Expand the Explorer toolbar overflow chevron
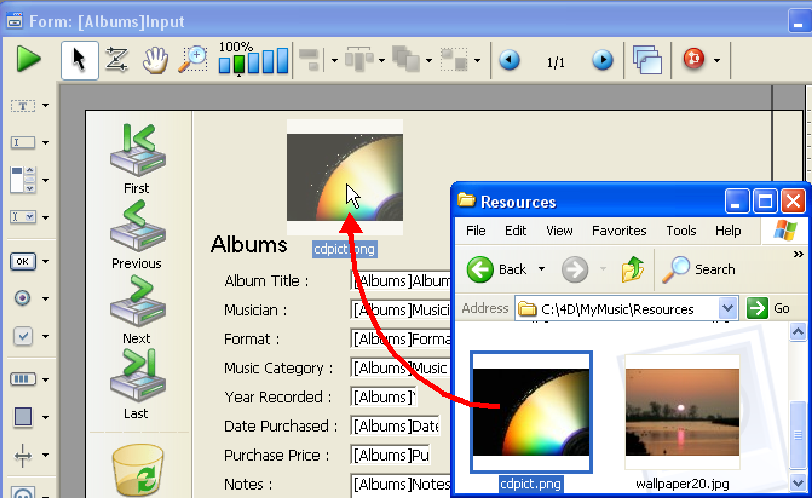 point(798,254)
